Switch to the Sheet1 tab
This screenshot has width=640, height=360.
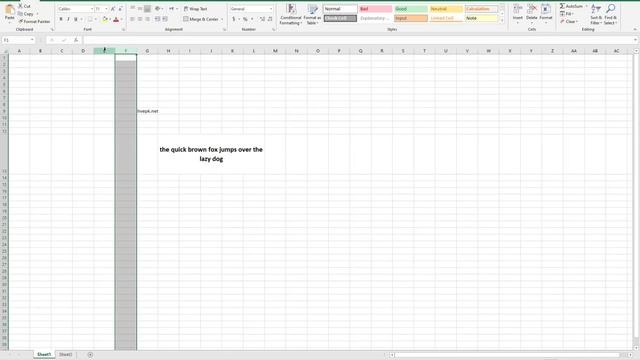pyautogui.click(x=44, y=354)
